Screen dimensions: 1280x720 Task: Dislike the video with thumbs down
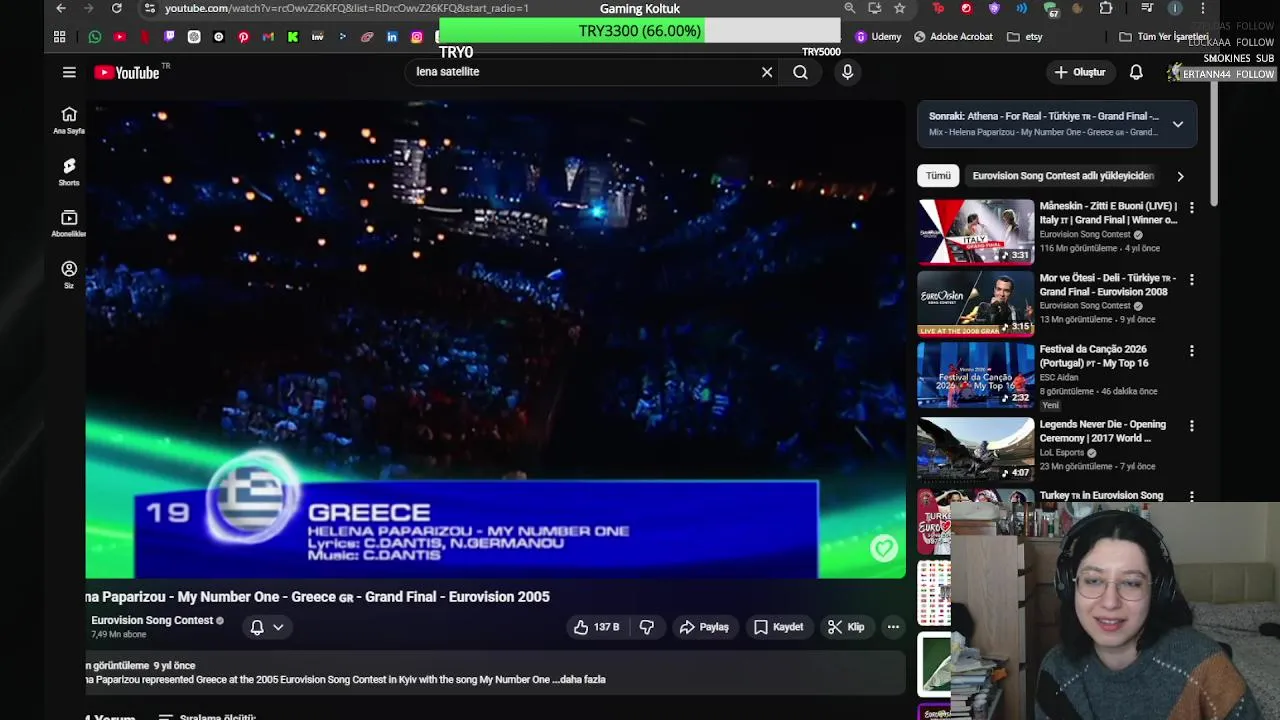click(x=647, y=627)
